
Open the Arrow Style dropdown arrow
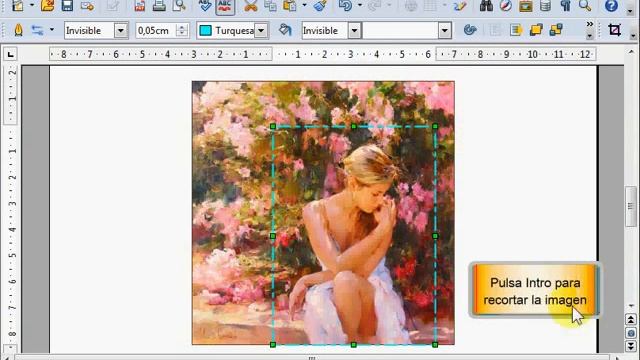[51, 30]
